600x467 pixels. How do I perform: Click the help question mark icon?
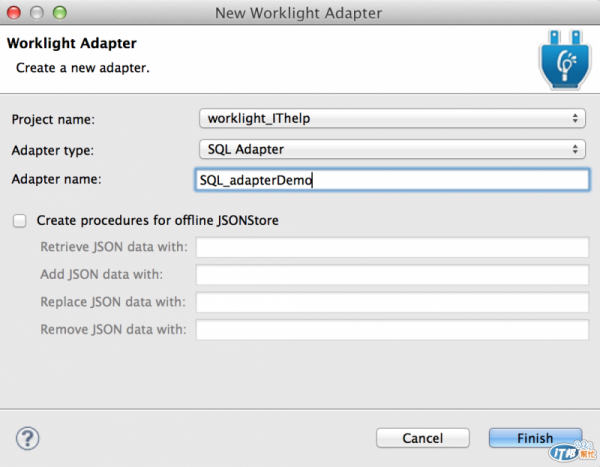(28, 438)
